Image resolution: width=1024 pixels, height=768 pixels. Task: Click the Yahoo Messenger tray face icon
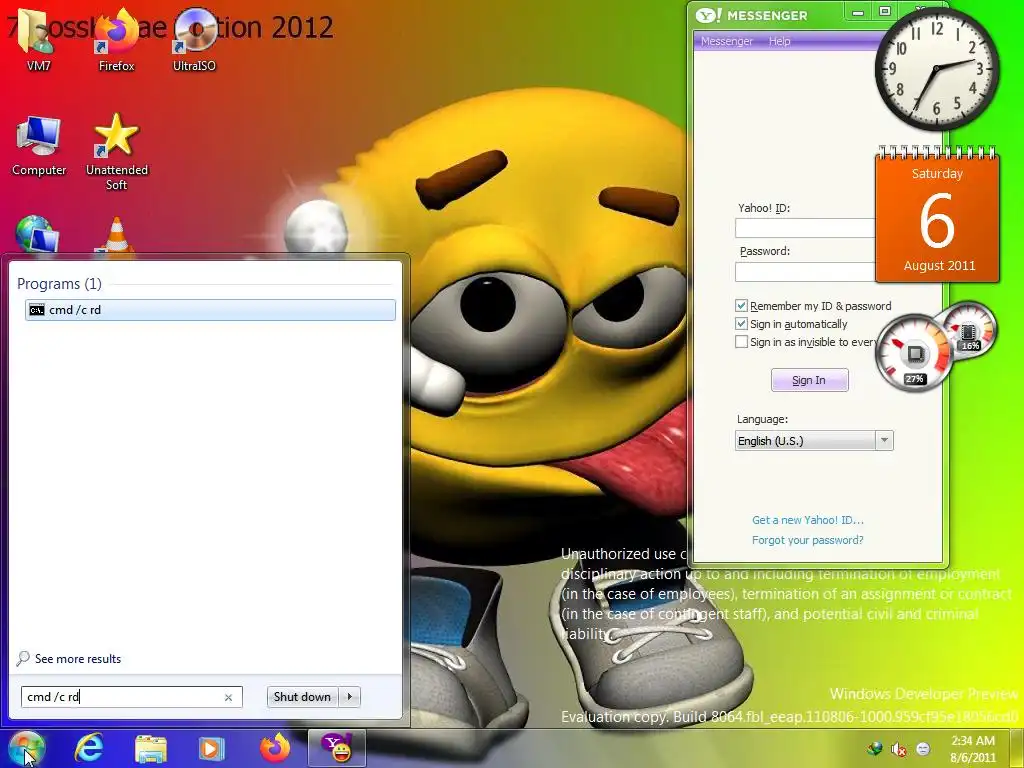click(x=923, y=748)
